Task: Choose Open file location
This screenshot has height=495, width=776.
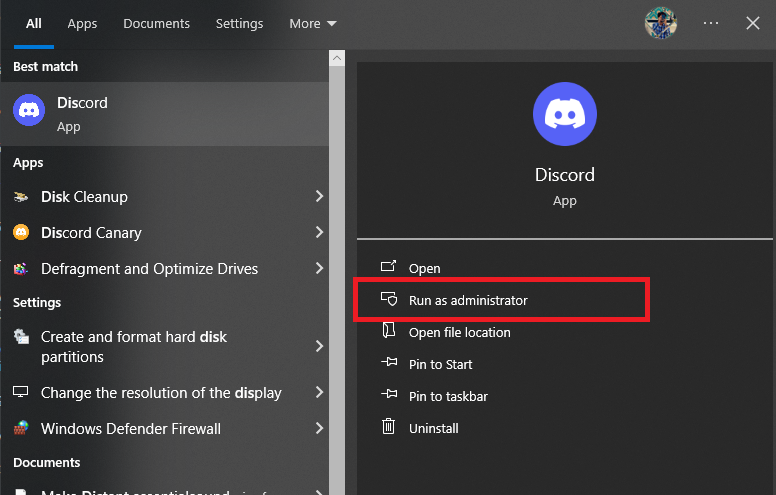Action: pyautogui.click(x=459, y=332)
